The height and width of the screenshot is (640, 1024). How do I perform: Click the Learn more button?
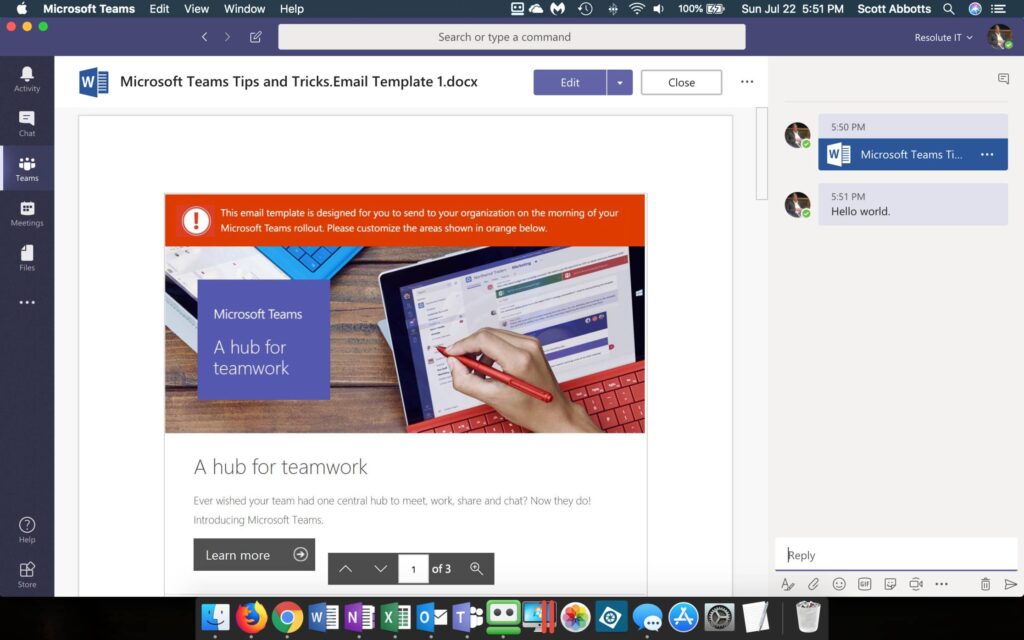[254, 554]
